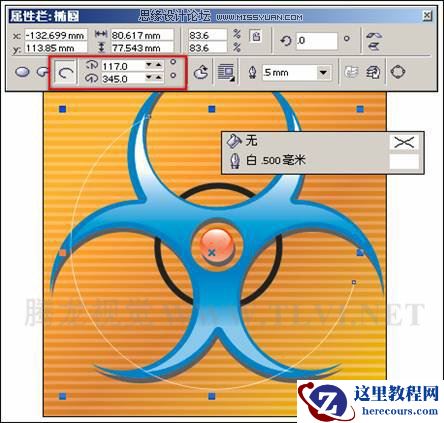Click the top-left selection handle on canvas

pyautogui.click(x=63, y=109)
